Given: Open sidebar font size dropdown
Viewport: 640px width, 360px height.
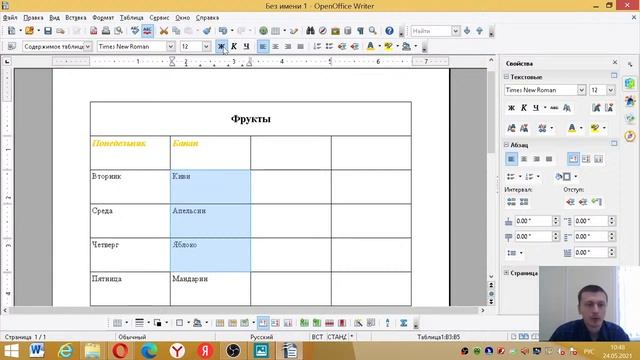Looking at the screenshot, I should coord(611,90).
